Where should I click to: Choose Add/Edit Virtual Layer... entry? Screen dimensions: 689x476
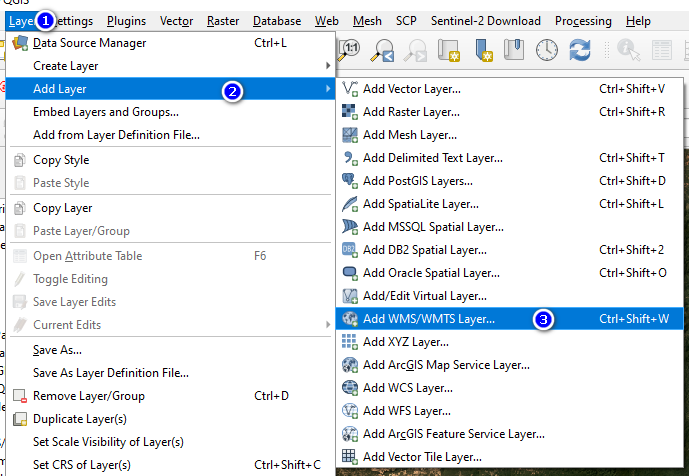click(510, 296)
